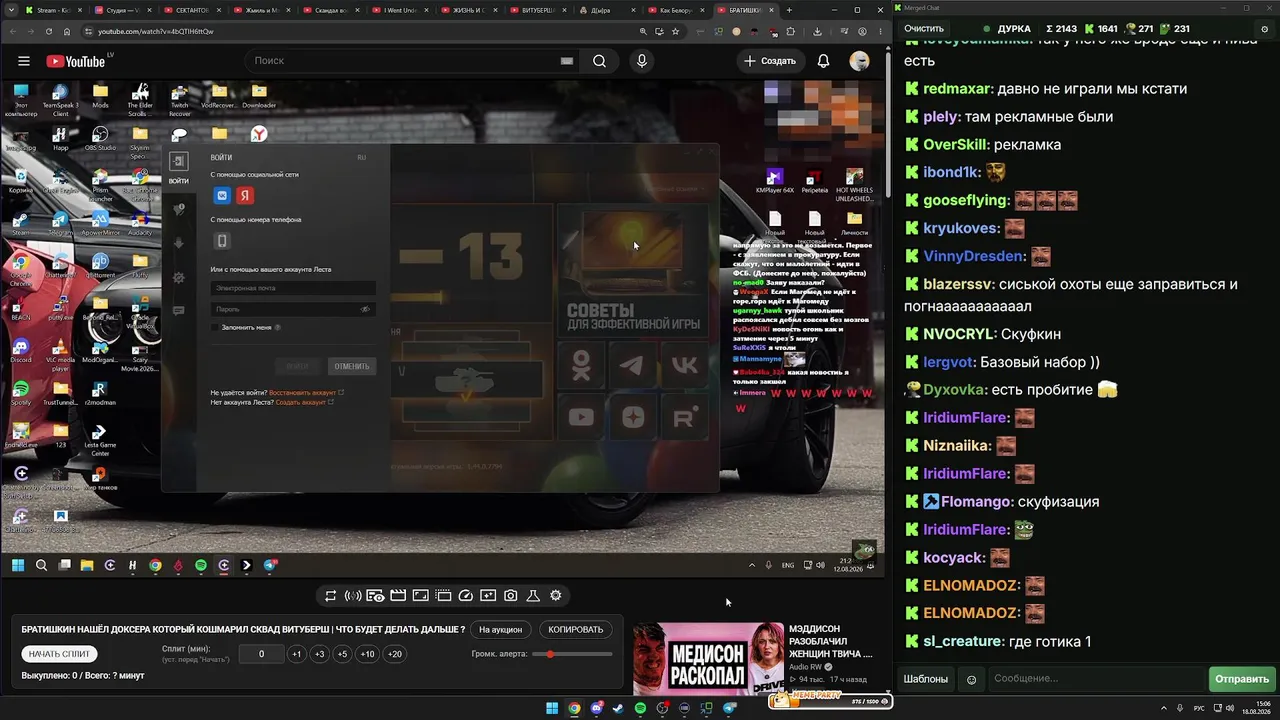1280x720 pixels.
Task: Open the "Шаблоны" templates button
Action: click(x=926, y=680)
